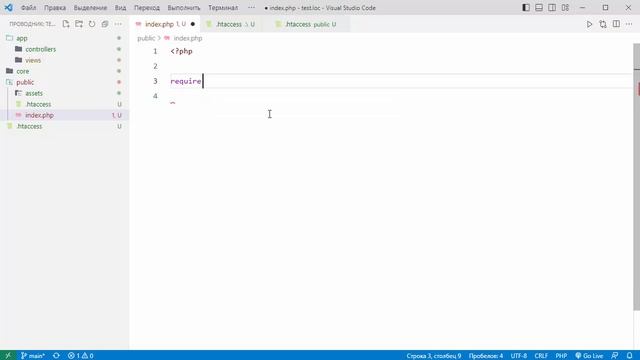640x360 pixels.
Task: Click public breadcrumb segment
Action: click(146, 38)
